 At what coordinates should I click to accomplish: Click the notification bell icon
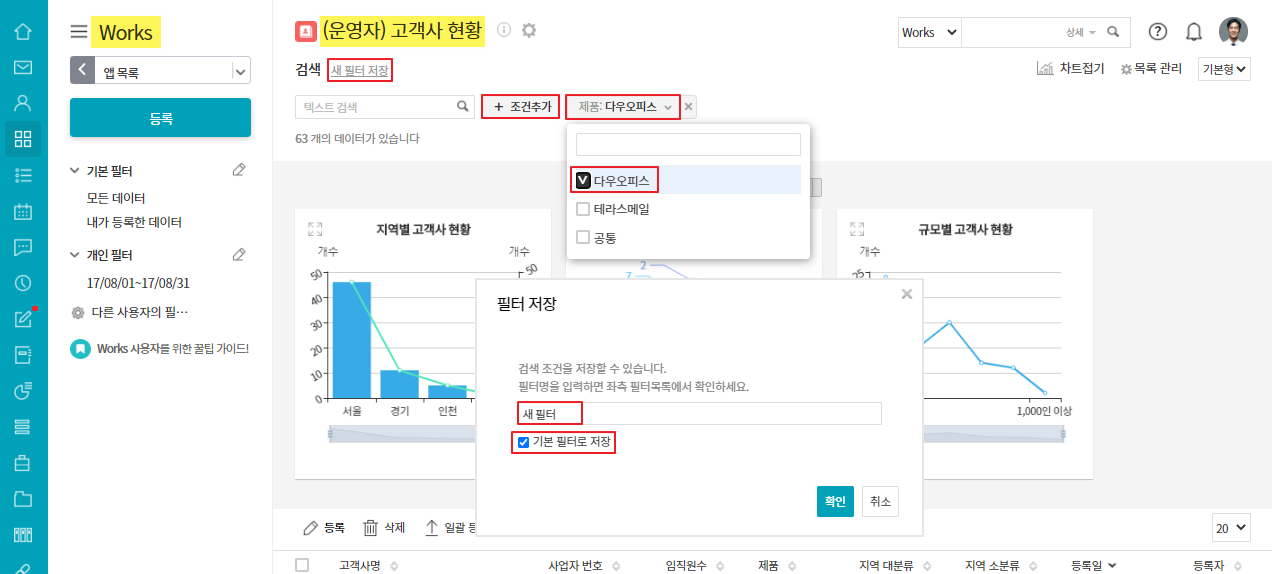[x=1193, y=32]
